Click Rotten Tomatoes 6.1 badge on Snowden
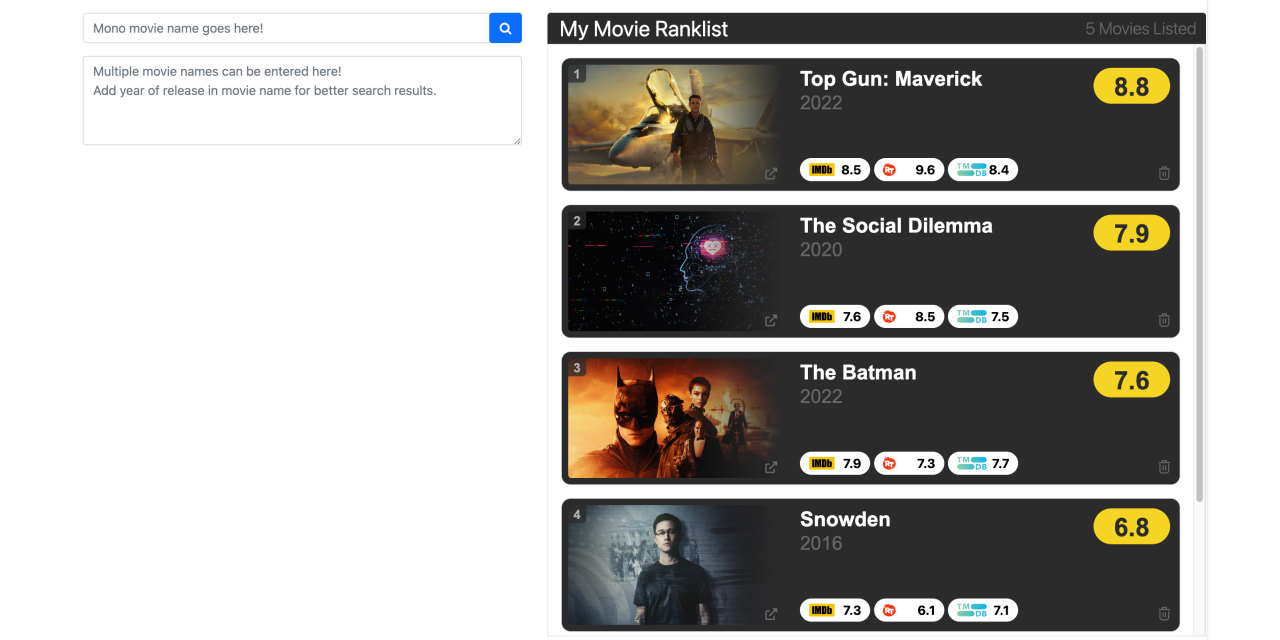Image resolution: width=1280 pixels, height=640 pixels. click(909, 610)
